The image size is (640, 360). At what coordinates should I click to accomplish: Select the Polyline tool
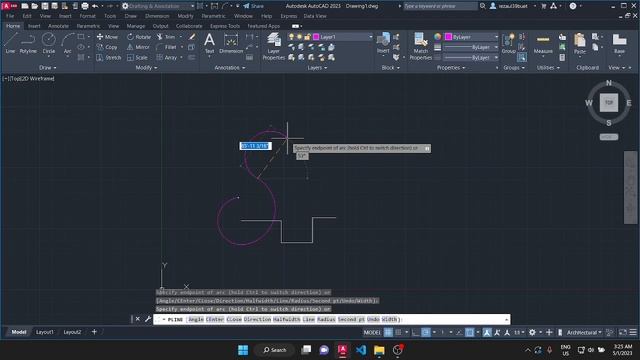click(28, 44)
